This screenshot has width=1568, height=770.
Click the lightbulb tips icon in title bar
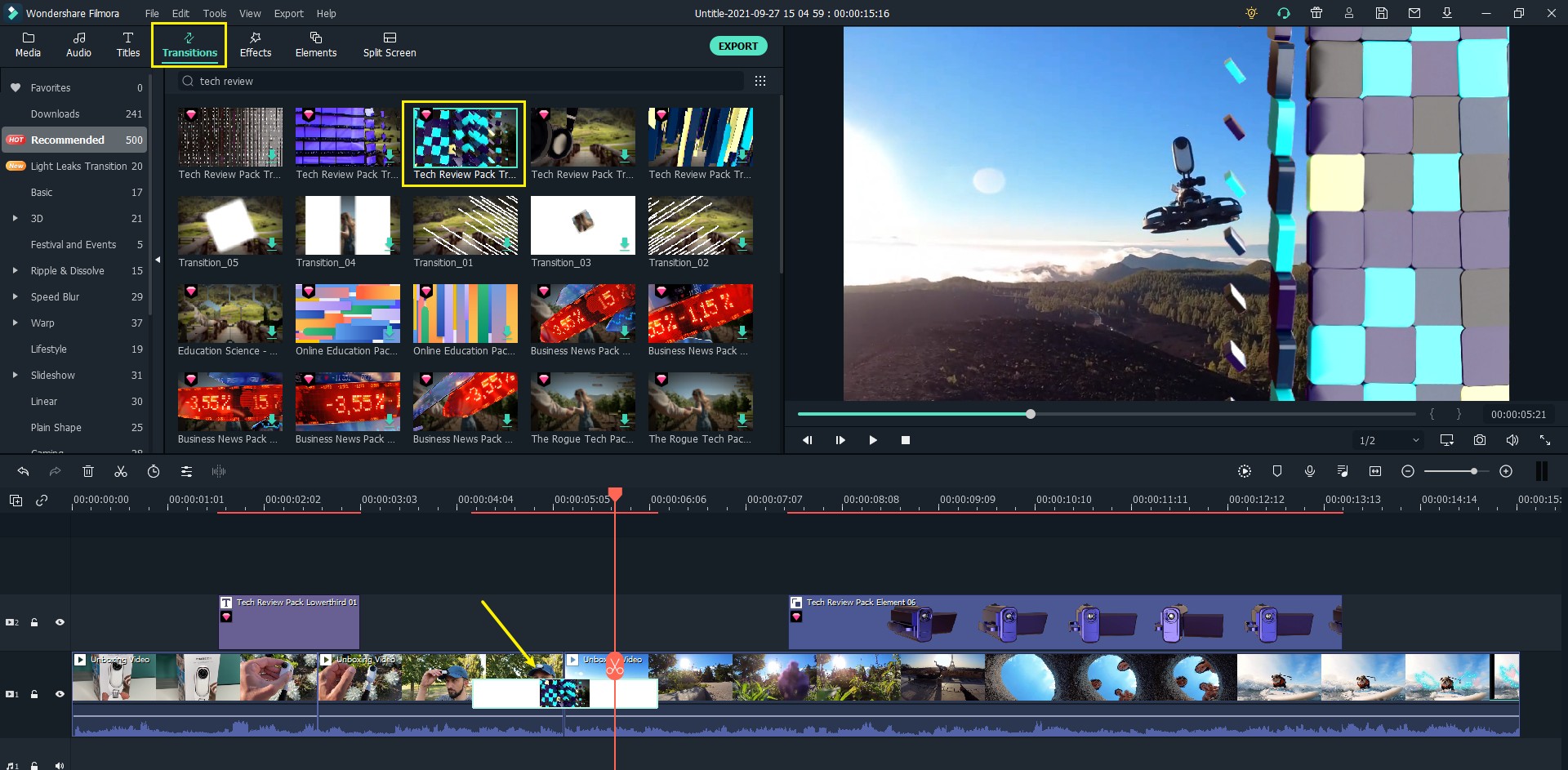pos(1251,13)
